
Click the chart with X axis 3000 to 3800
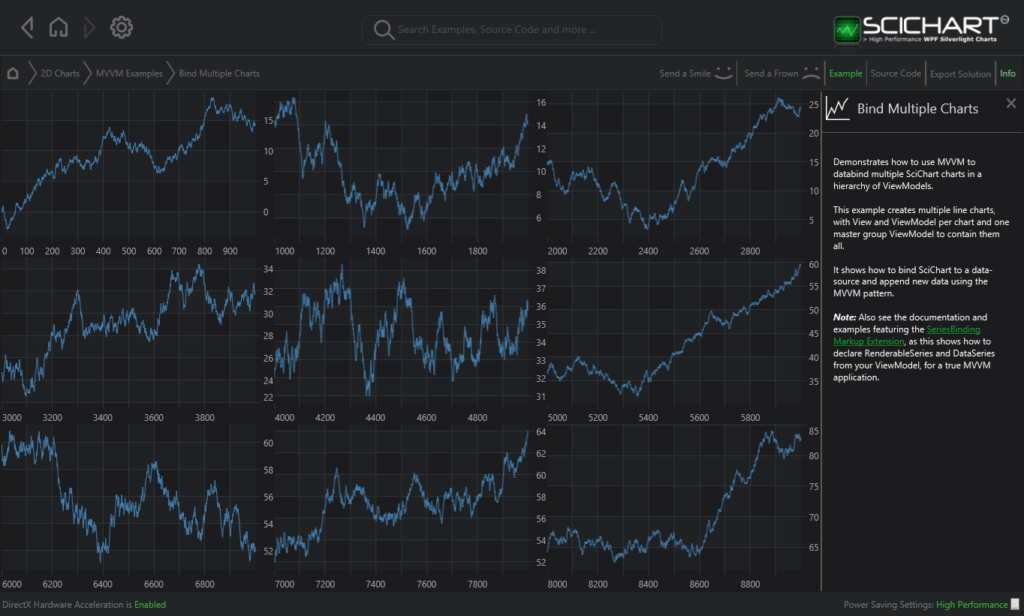129,332
